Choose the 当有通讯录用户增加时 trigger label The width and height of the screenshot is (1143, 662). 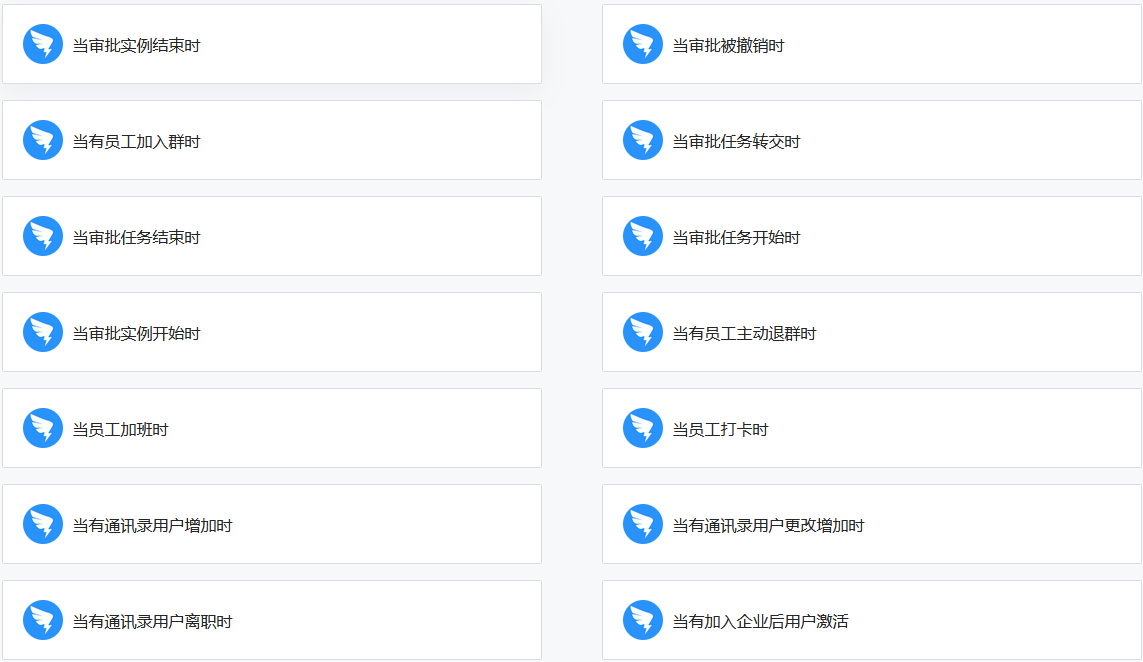(x=152, y=526)
